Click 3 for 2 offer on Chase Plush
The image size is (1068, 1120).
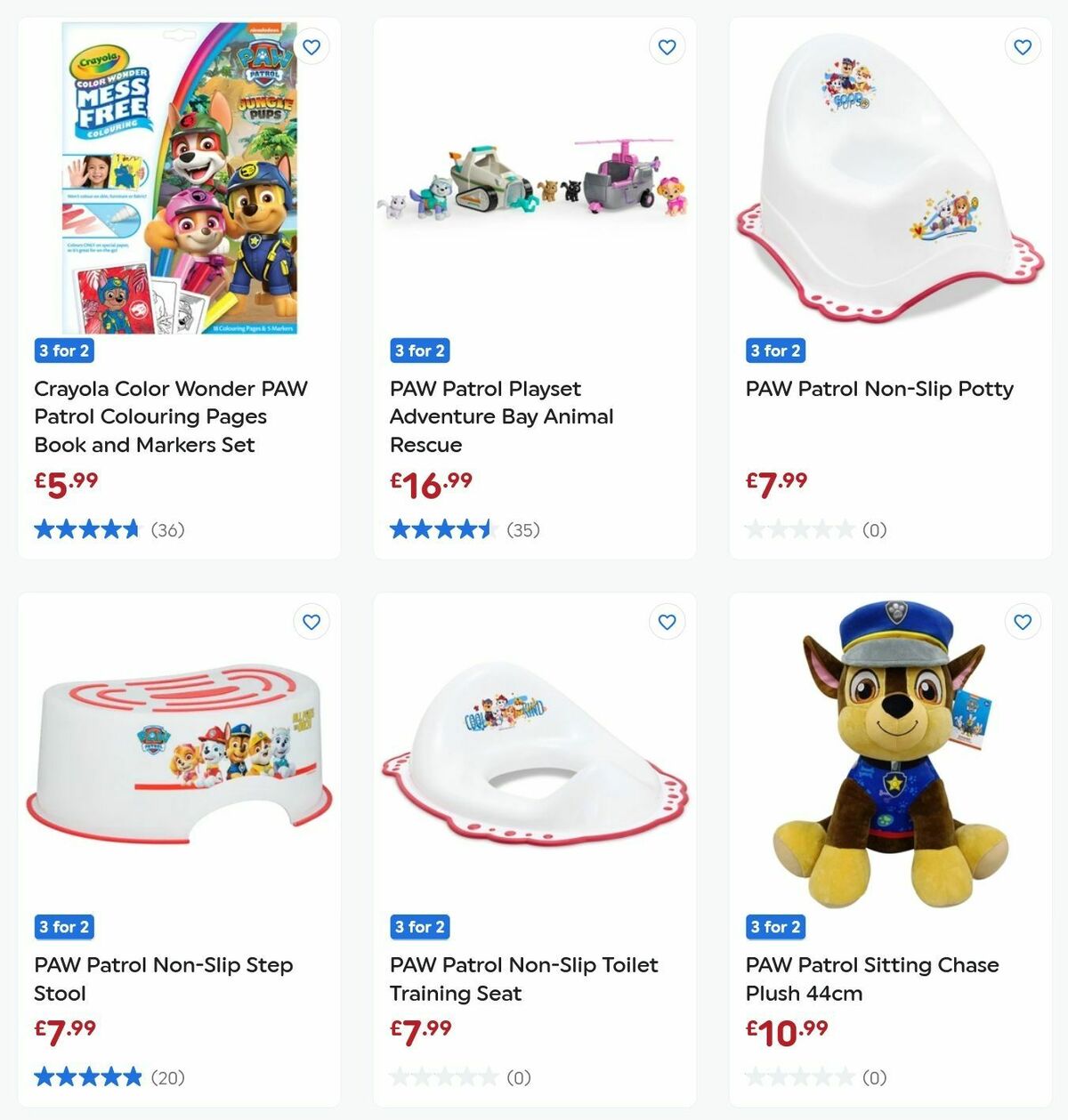(775, 927)
